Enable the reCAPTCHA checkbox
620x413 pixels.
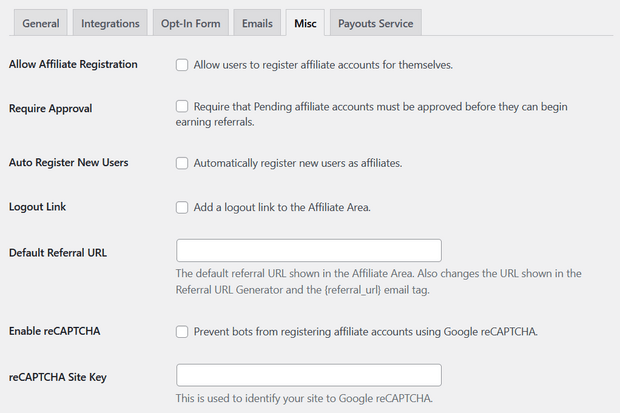182,332
